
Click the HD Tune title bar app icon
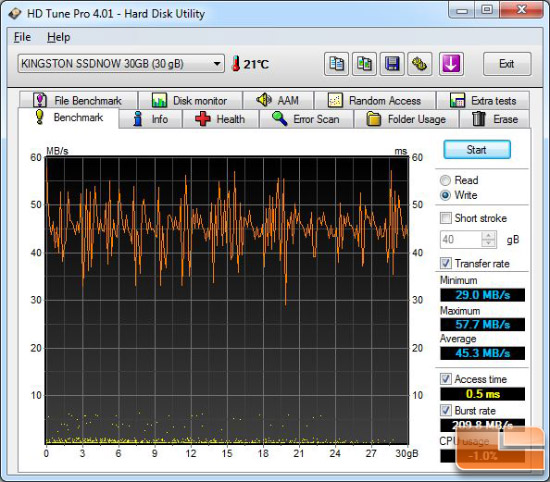tap(15, 14)
